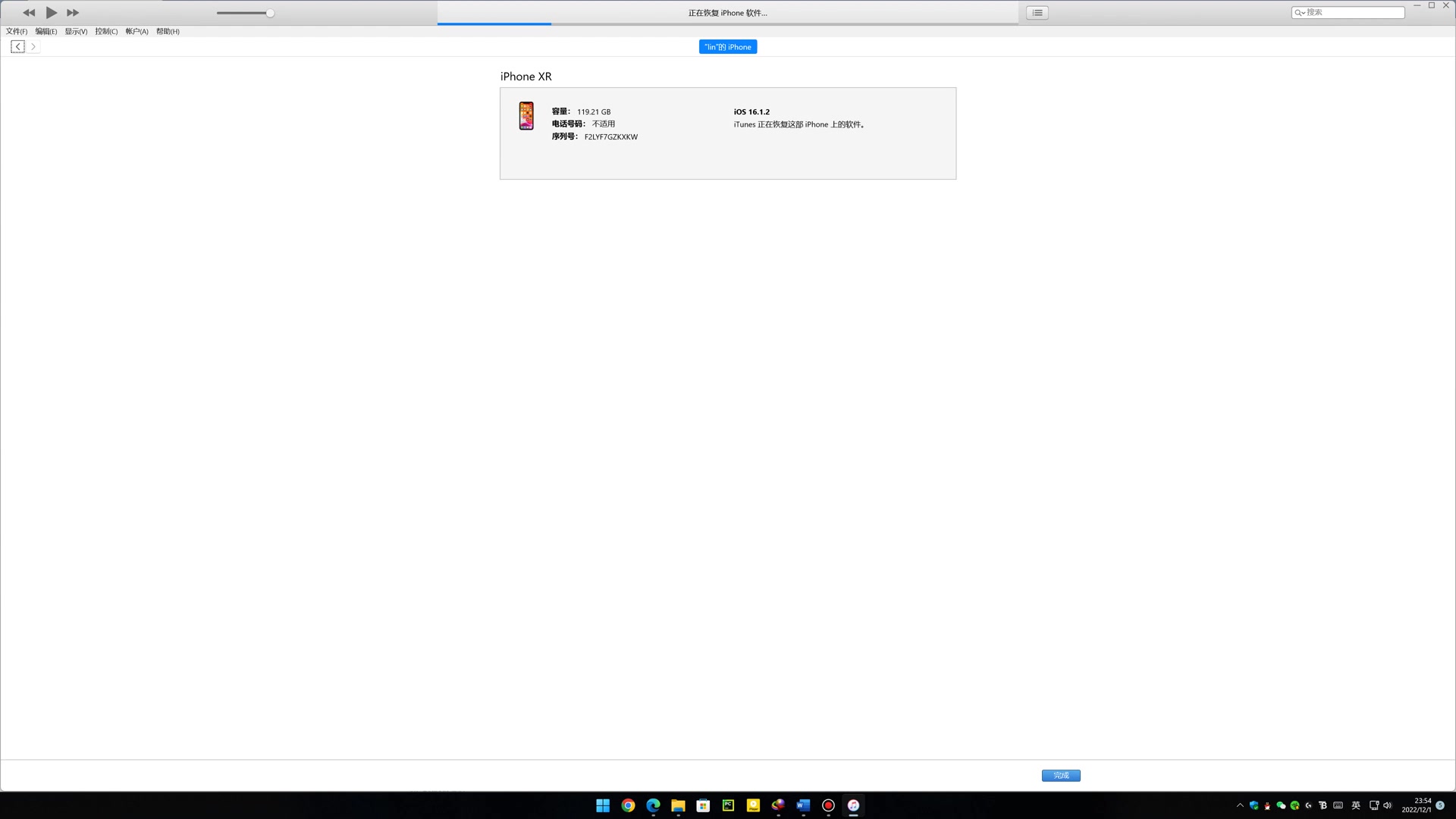Open the yellow Player app in taskbar
The width and height of the screenshot is (1456, 819).
click(753, 805)
